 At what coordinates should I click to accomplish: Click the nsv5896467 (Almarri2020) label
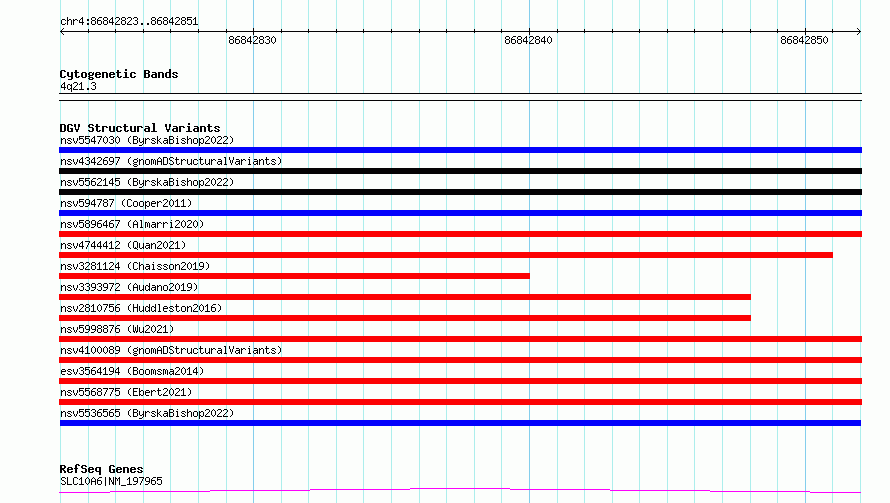tap(132, 224)
